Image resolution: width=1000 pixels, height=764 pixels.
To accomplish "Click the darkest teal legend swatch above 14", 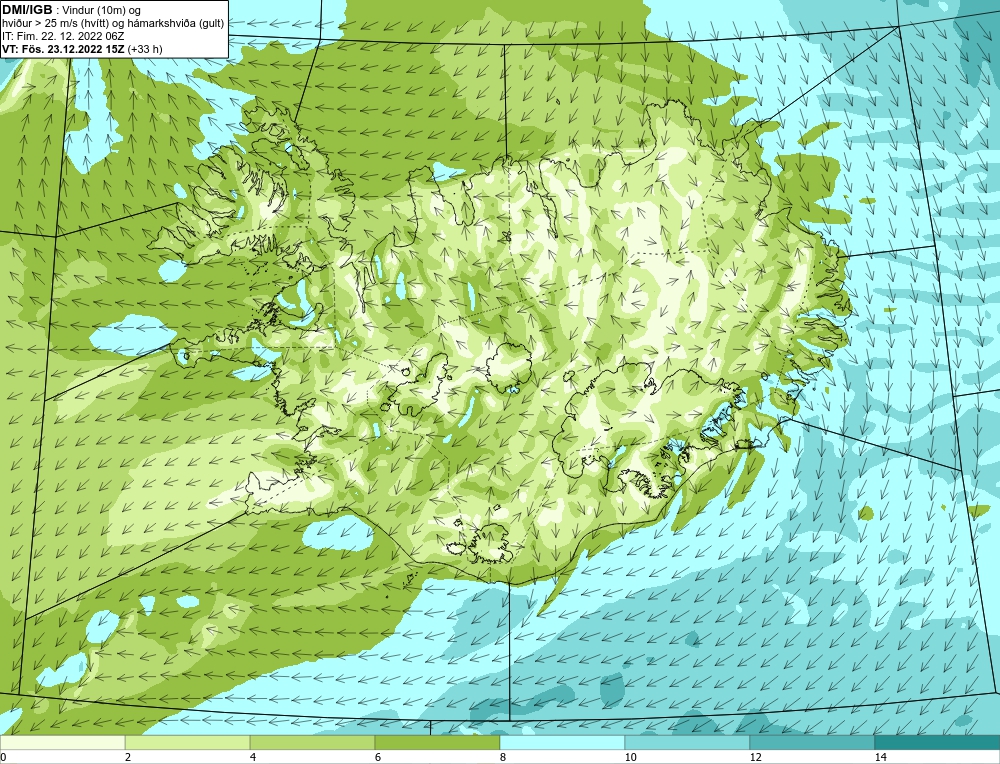I will click(938, 742).
